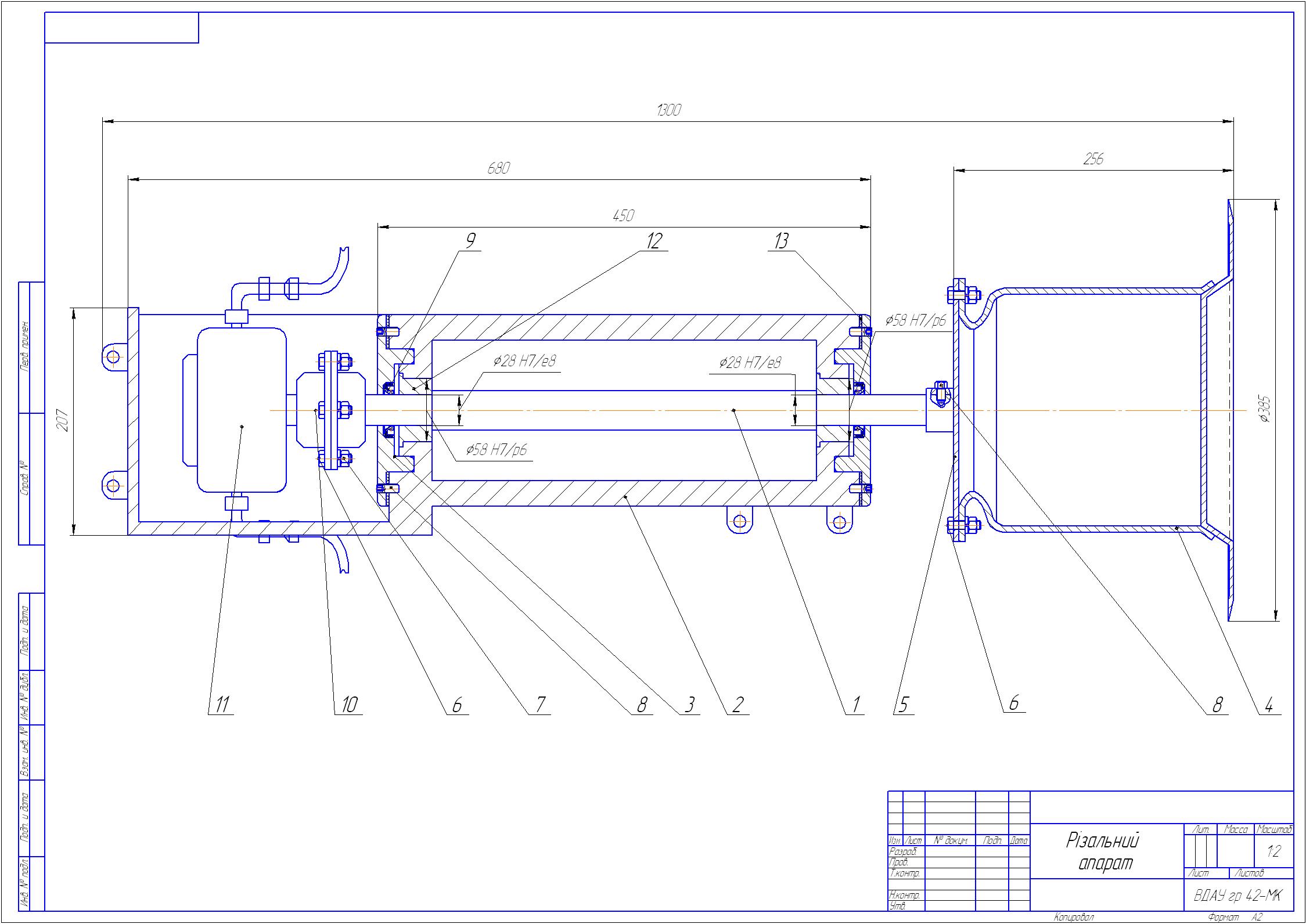The width and height of the screenshot is (1306, 924).
Task: Select the 'Утв.' row label
Action: click(897, 906)
